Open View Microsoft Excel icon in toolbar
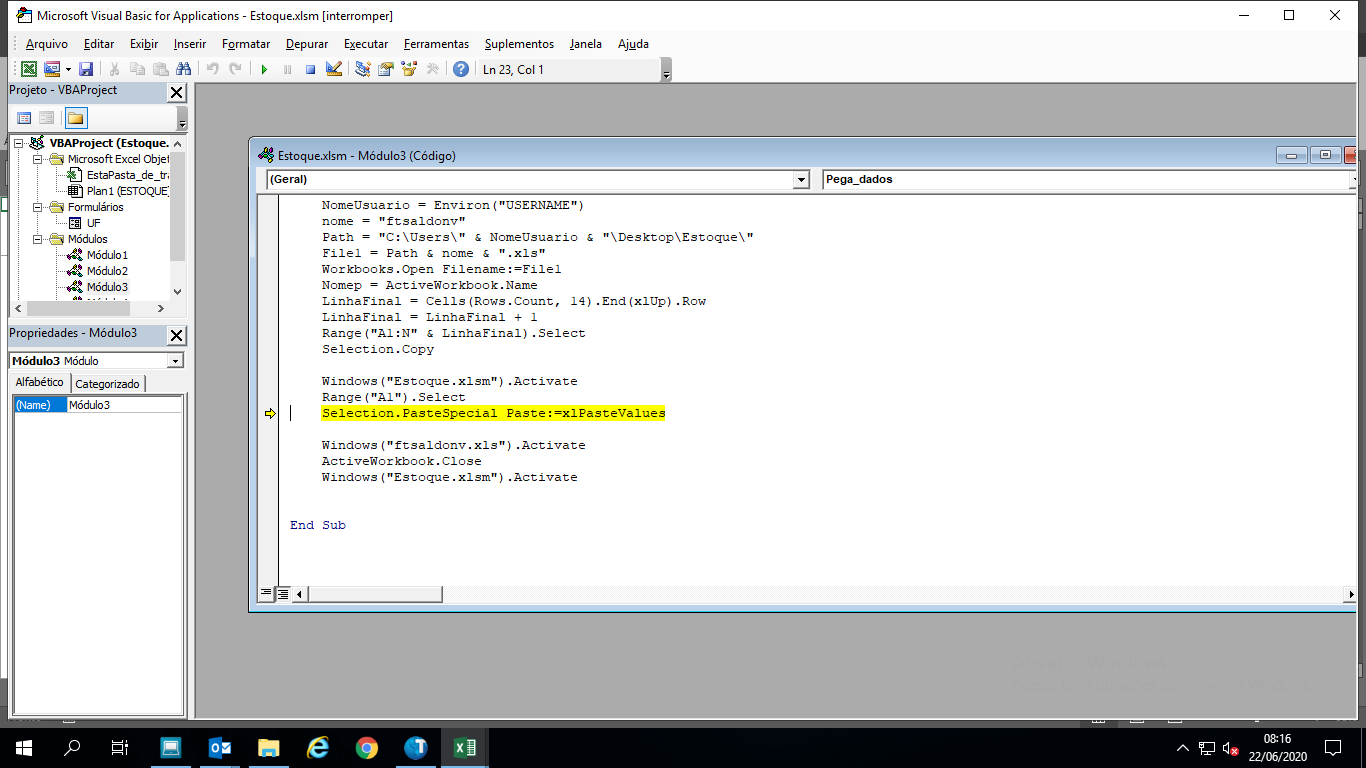The height and width of the screenshot is (768, 1366). point(29,69)
